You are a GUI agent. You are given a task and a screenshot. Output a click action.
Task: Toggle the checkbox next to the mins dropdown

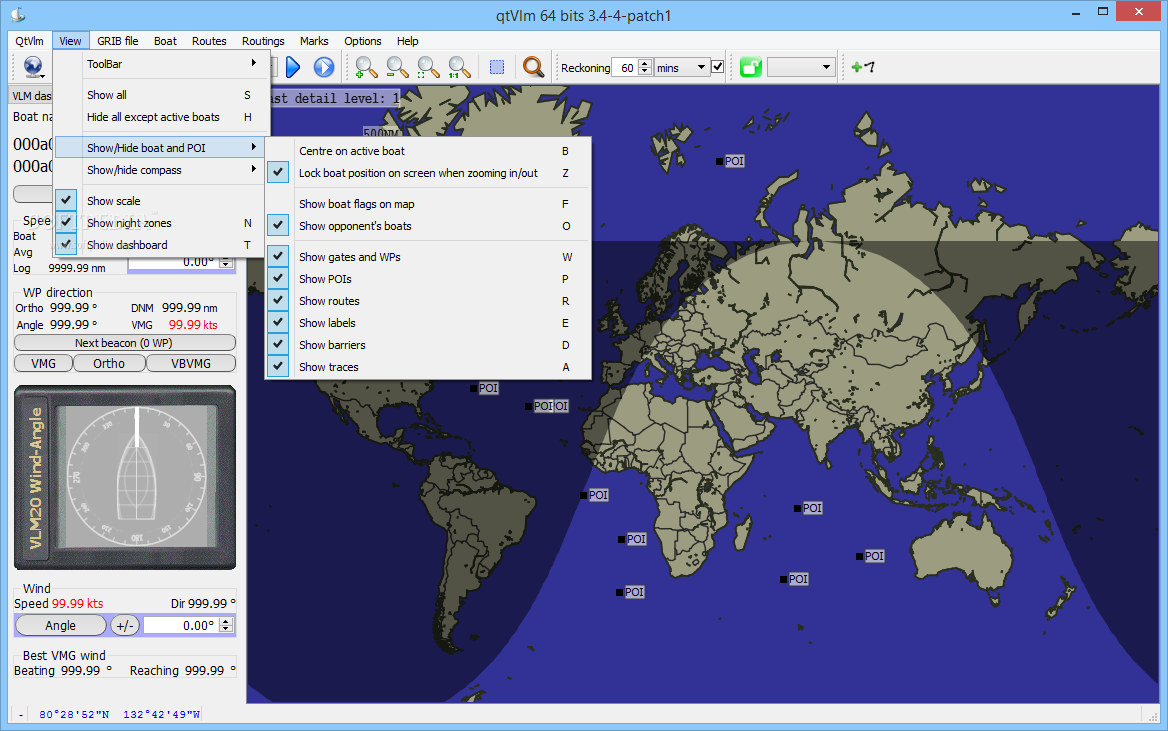click(717, 67)
